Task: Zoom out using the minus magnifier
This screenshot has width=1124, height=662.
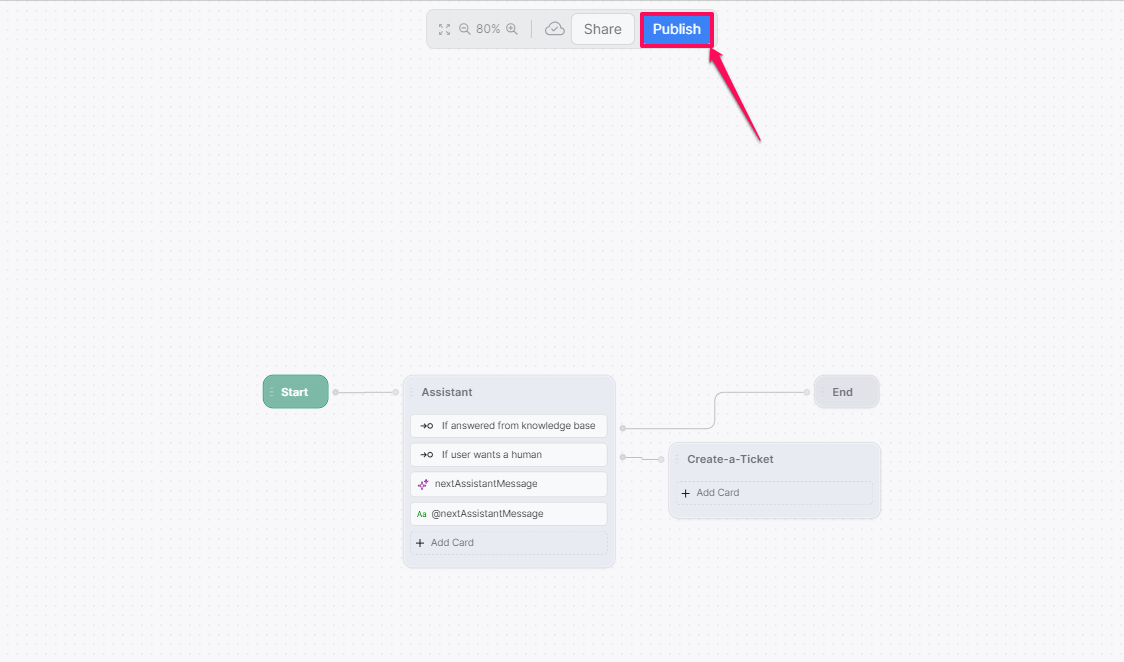Action: [x=465, y=30]
